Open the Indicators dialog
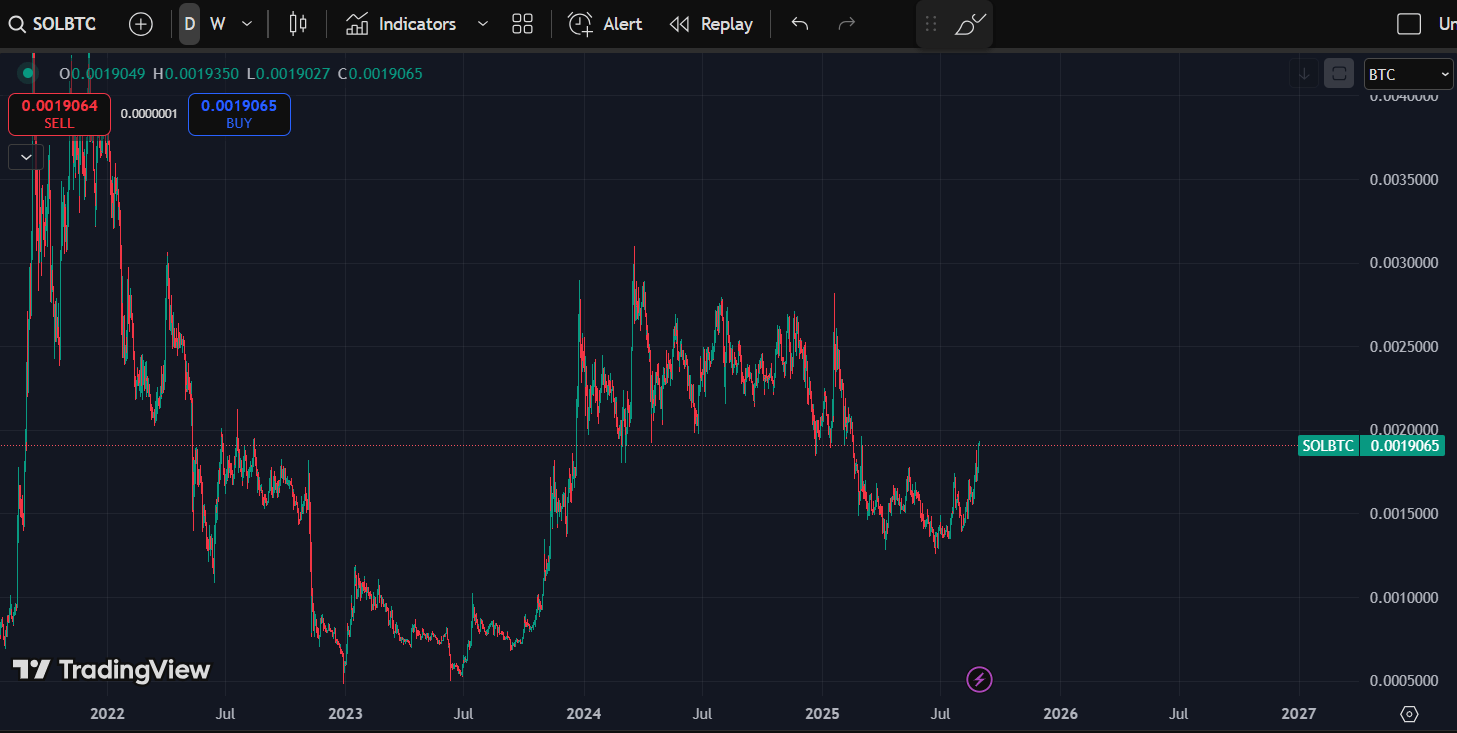This screenshot has width=1457, height=733. tap(401, 24)
